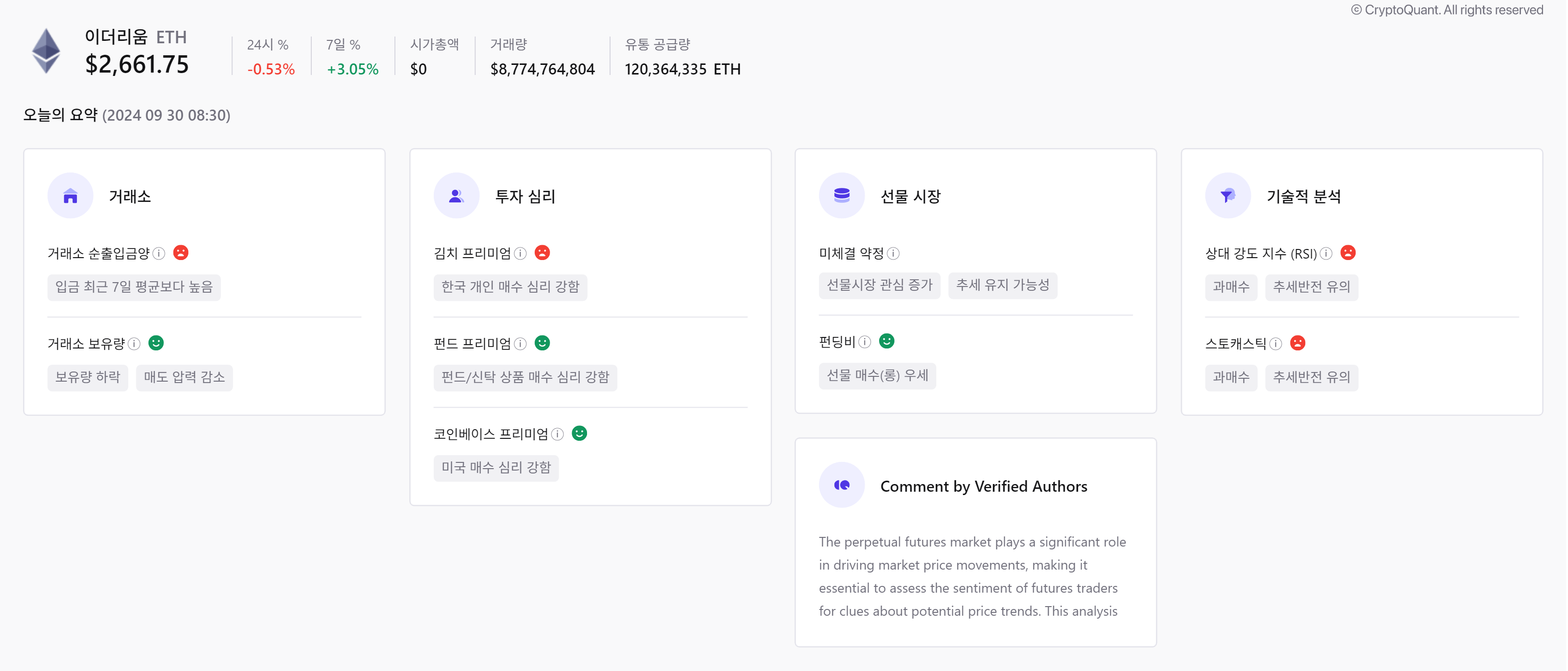Click the 거래소 보유량 label
Screen dimensions: 1568x671
(x=86, y=344)
